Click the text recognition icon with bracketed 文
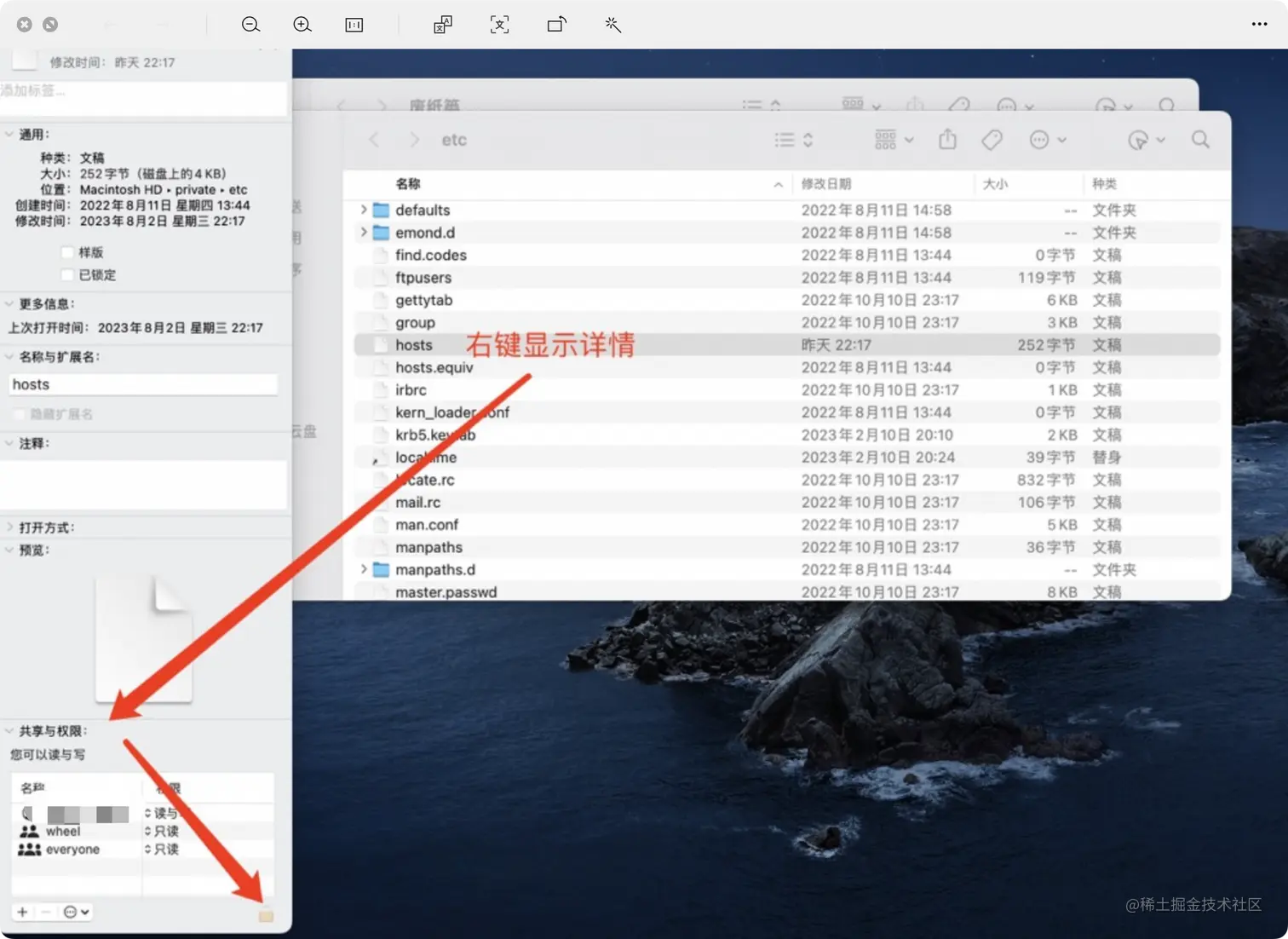 500,25
